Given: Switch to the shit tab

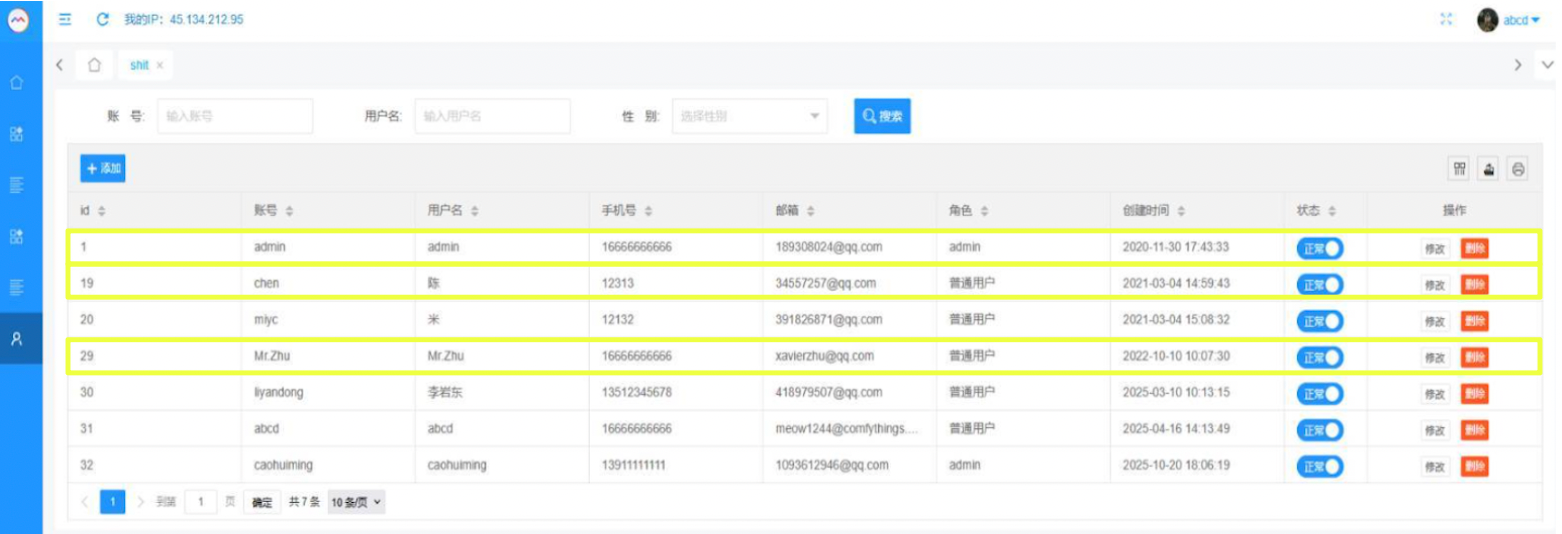Looking at the screenshot, I should click(x=139, y=65).
